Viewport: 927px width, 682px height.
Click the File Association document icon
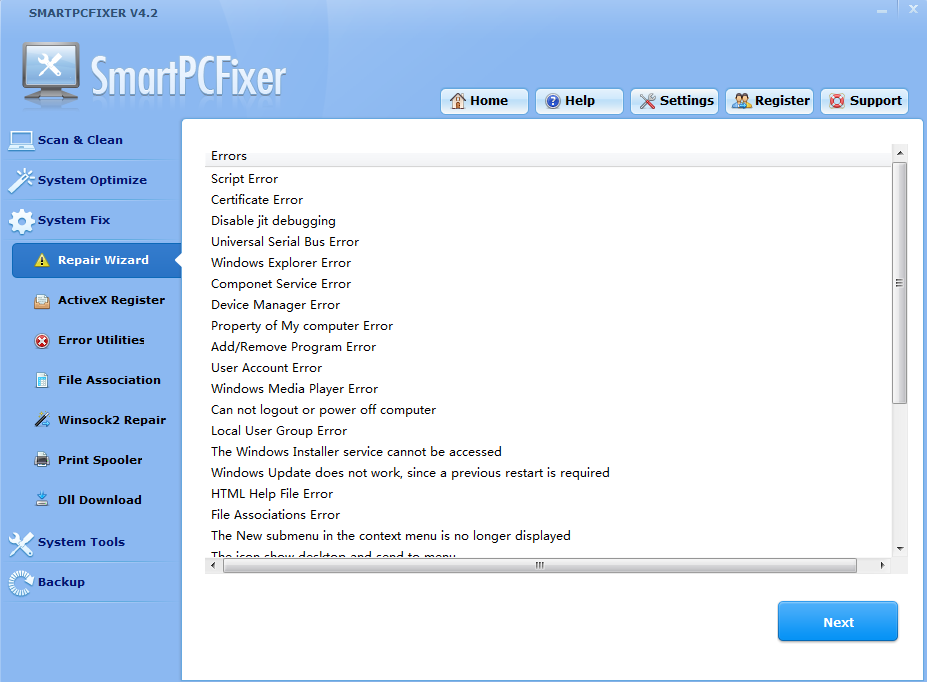pyautogui.click(x=42, y=381)
